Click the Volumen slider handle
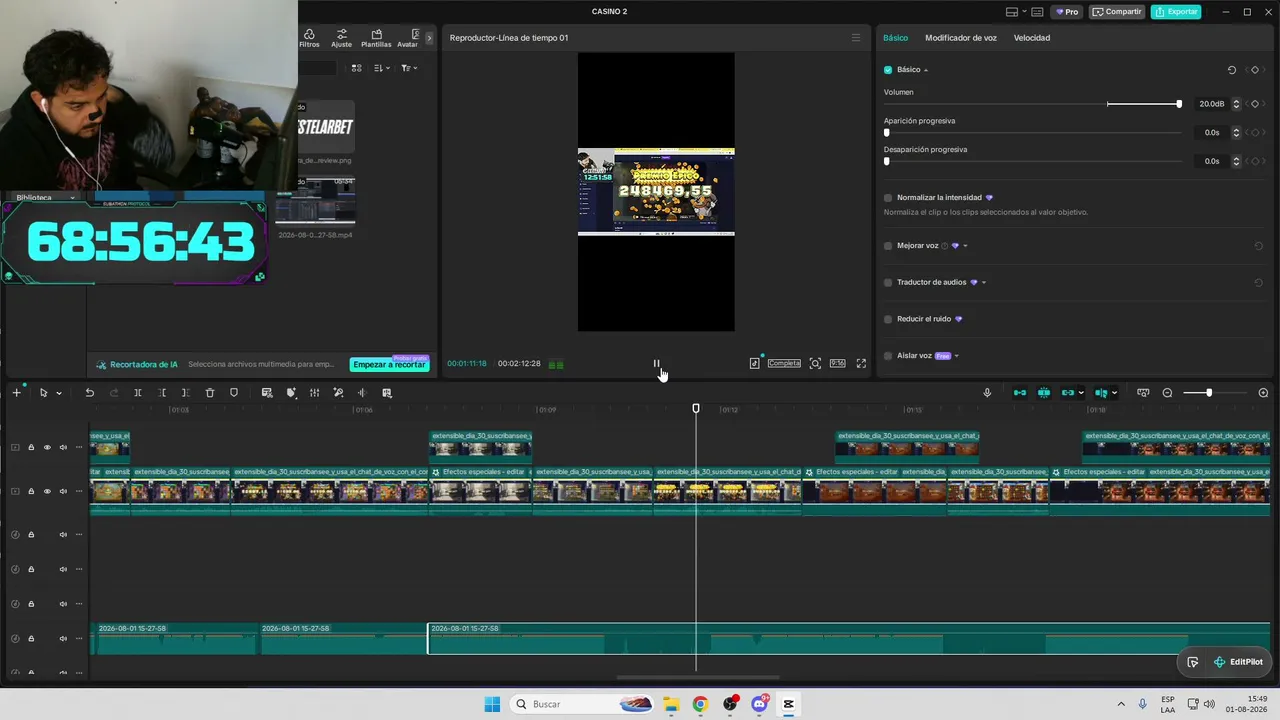This screenshot has width=1280, height=720. [1179, 104]
